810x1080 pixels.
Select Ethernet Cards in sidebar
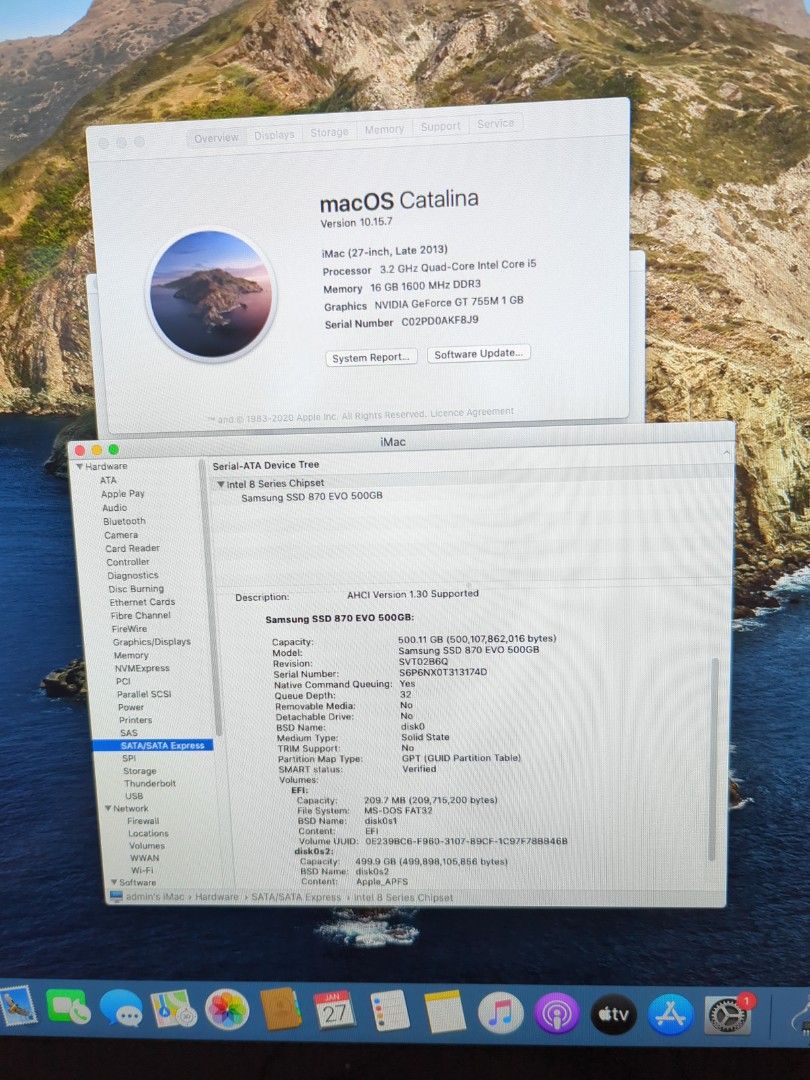pyautogui.click(x=142, y=602)
